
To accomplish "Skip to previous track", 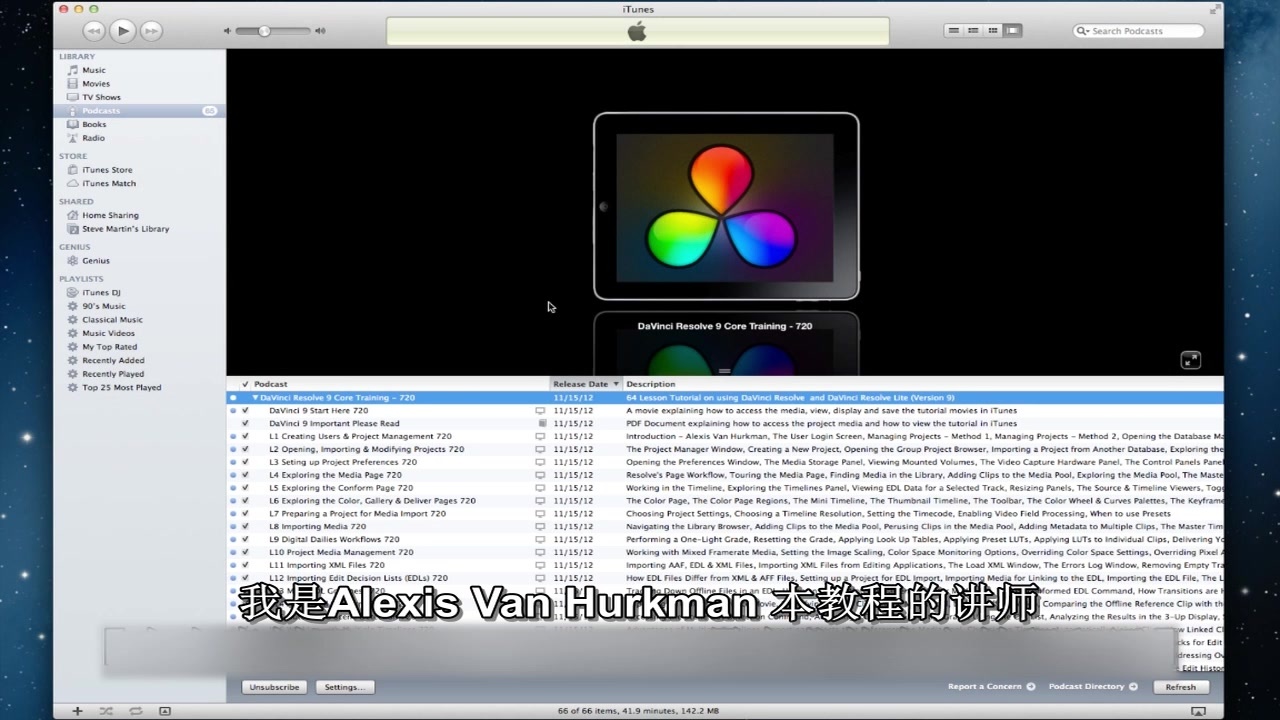I will (x=94, y=31).
